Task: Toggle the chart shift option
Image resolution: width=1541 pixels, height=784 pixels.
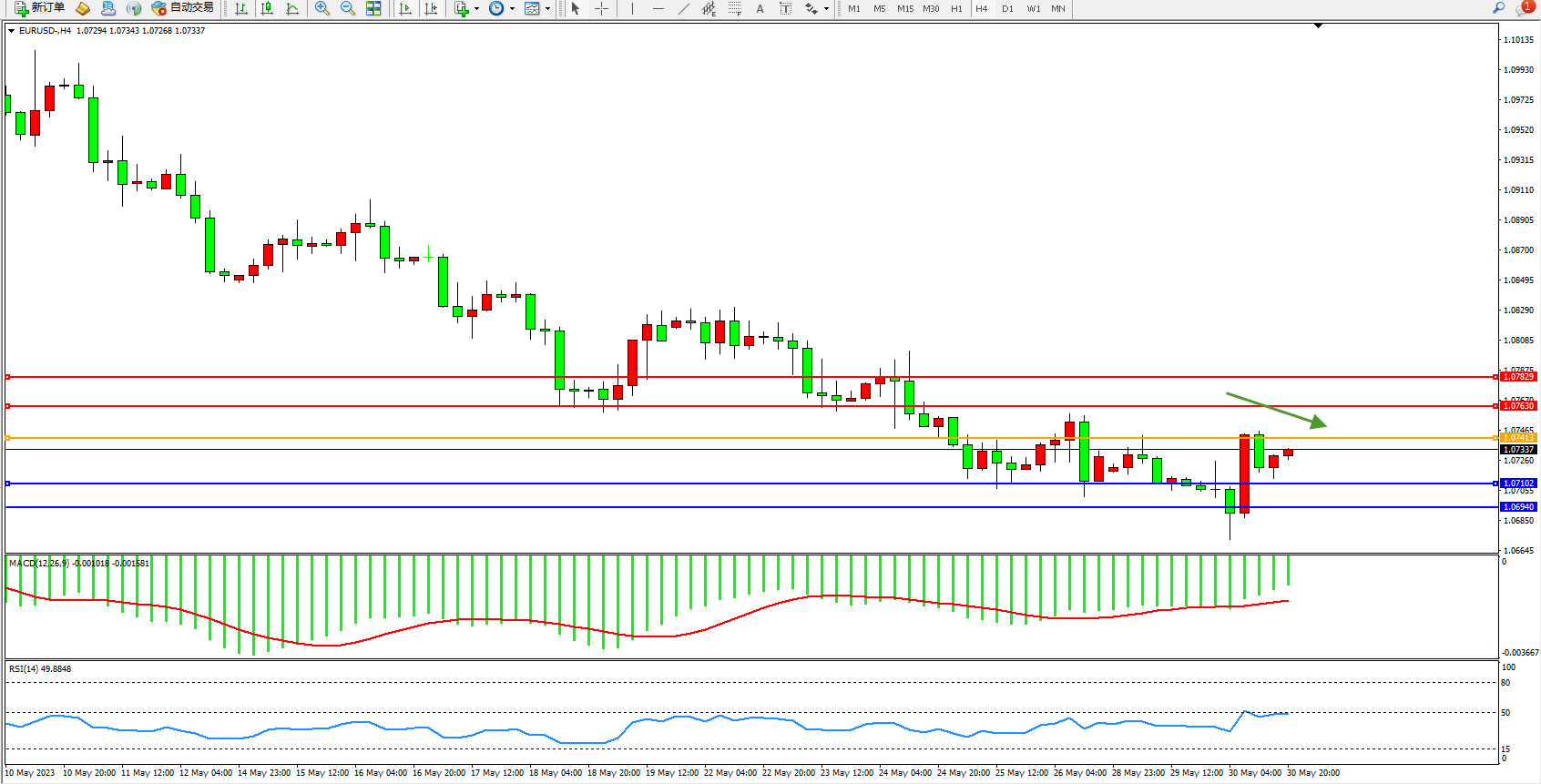Action: coord(431,8)
